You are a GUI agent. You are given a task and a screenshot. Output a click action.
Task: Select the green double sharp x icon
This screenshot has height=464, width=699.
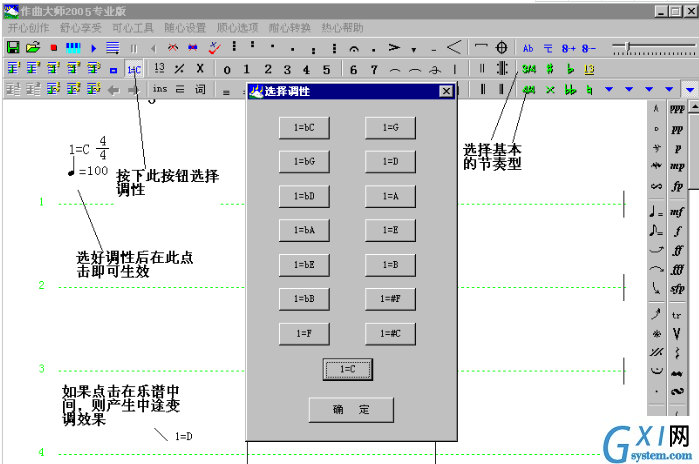point(550,90)
